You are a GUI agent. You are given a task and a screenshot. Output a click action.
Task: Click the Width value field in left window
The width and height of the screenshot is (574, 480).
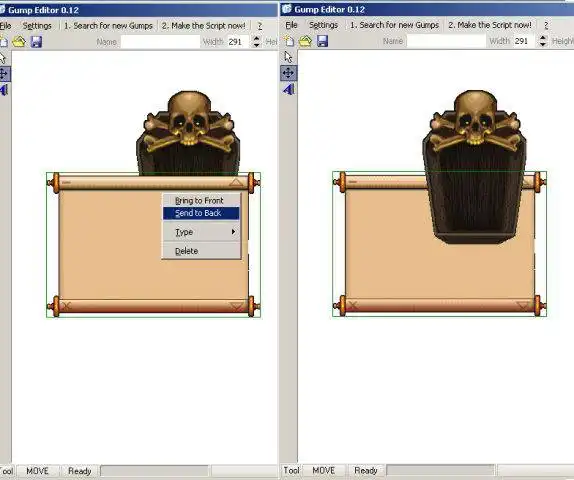(238, 42)
